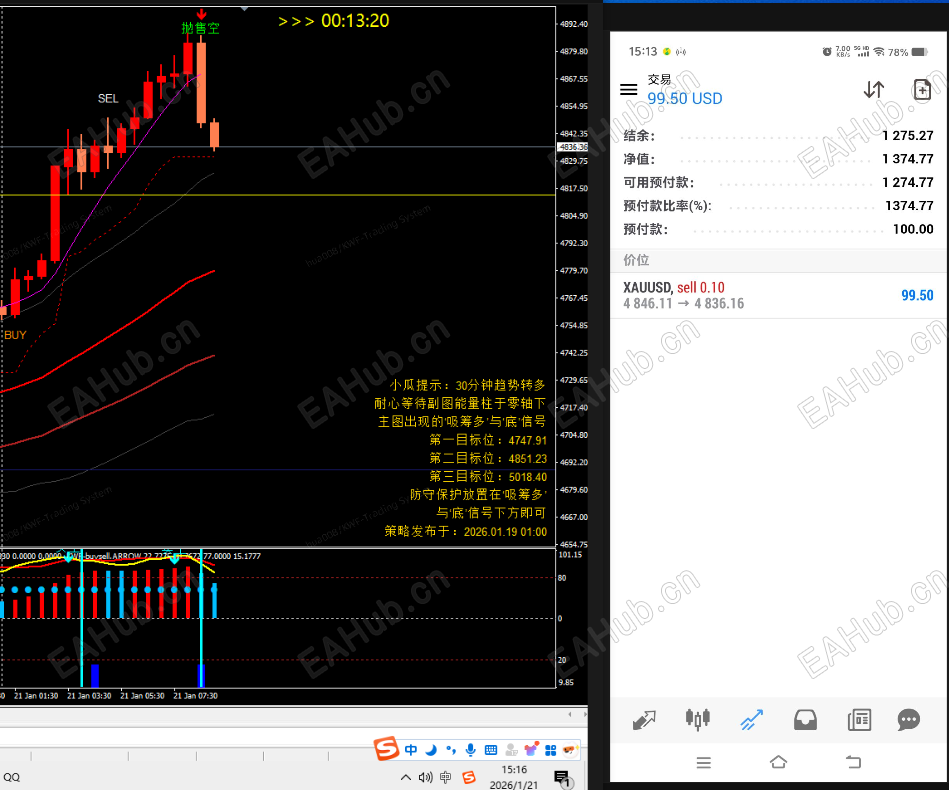Tap the Android home navigation button
The width and height of the screenshot is (949, 790).
coord(778,762)
